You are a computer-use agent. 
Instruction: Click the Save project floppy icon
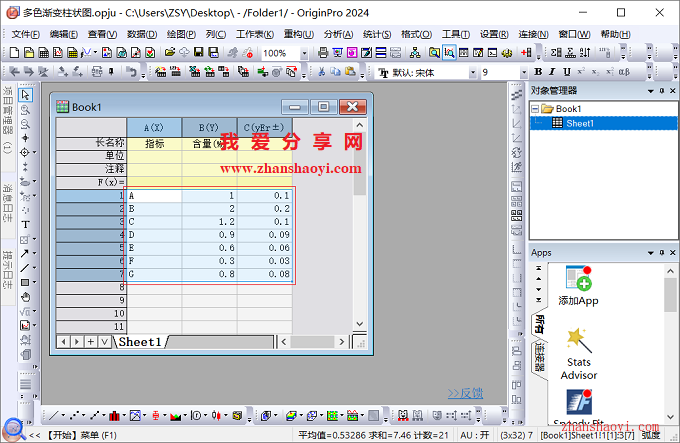tap(199, 52)
